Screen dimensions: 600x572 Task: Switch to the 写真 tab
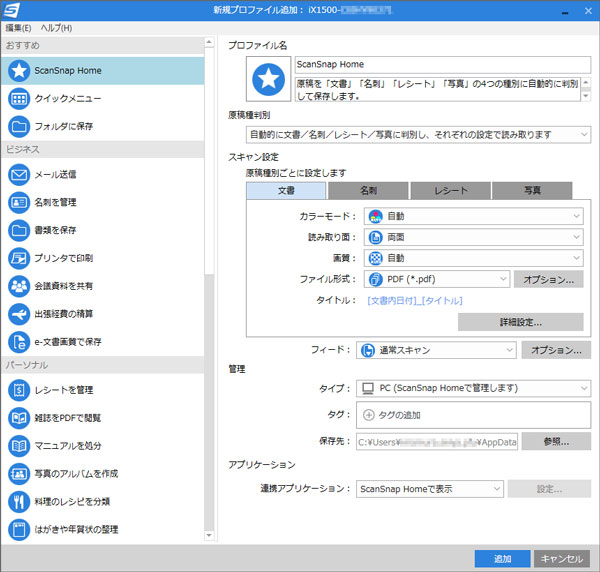532,191
